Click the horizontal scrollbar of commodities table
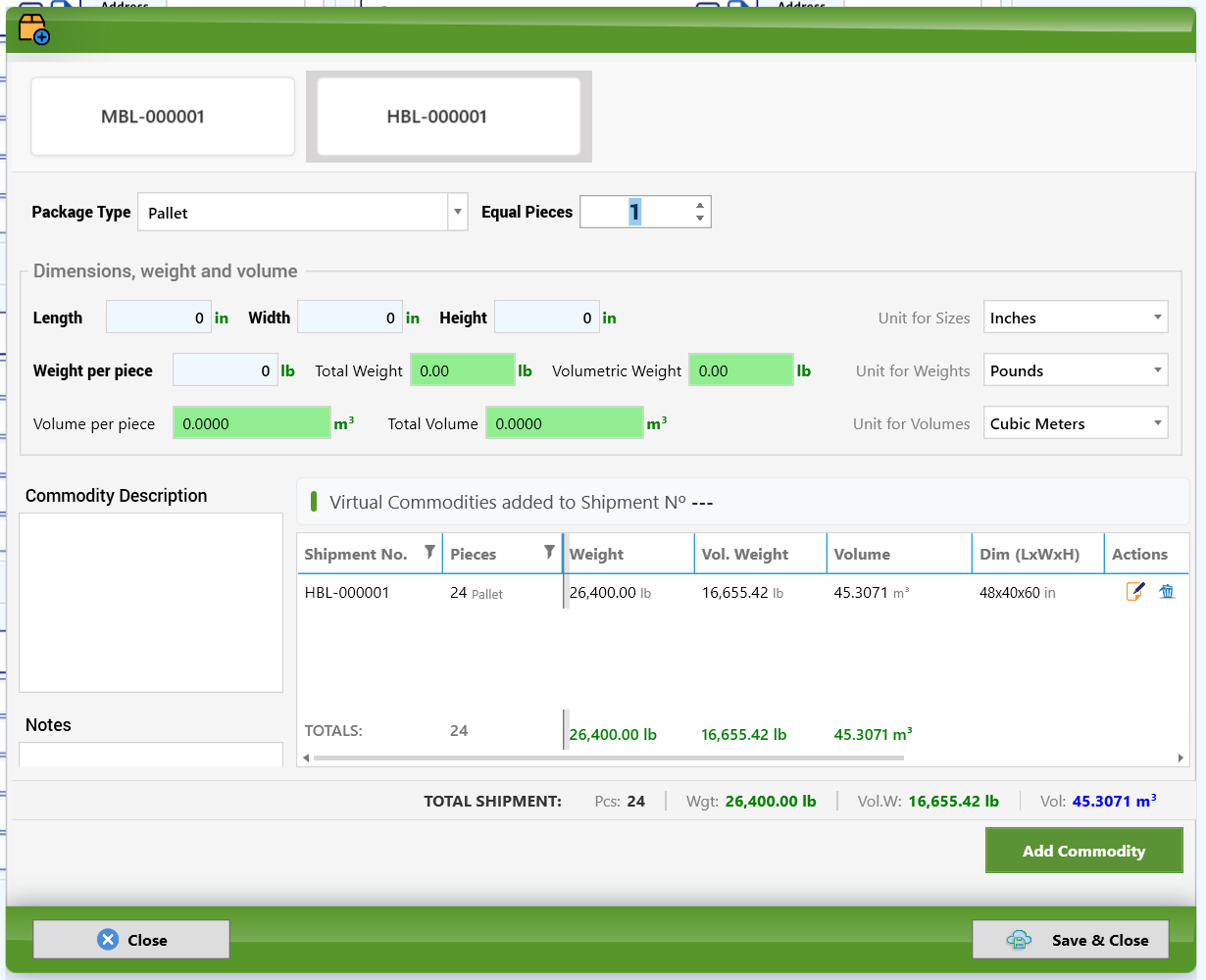The width and height of the screenshot is (1206, 980). point(743,758)
